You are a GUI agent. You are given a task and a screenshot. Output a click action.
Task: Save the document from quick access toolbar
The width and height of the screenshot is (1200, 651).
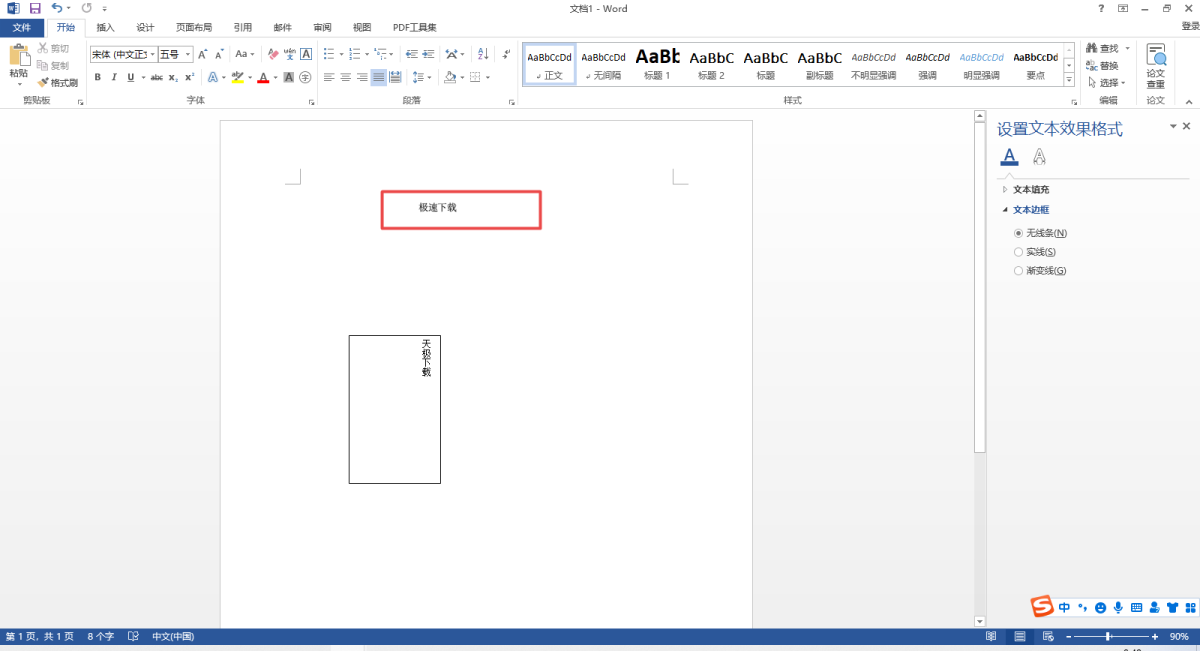[x=35, y=8]
